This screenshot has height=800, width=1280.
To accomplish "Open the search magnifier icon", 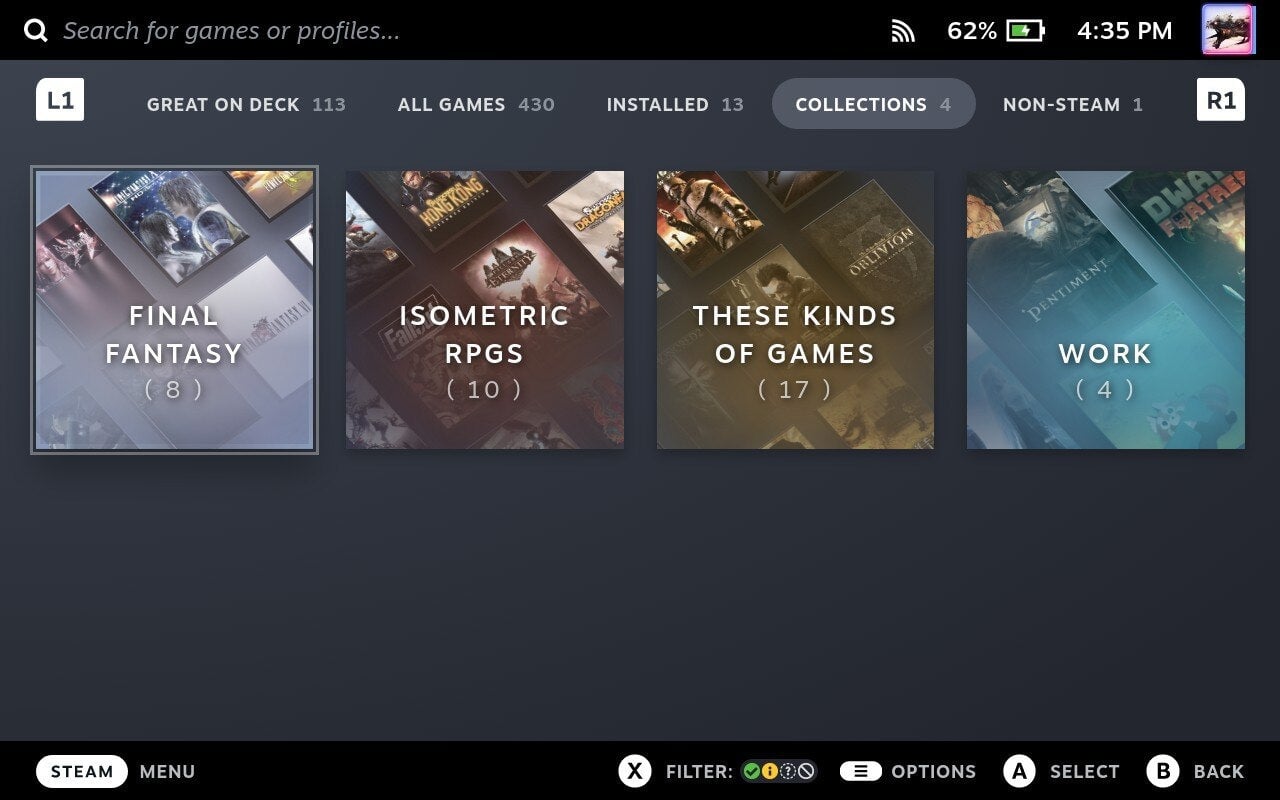I will 36,30.
